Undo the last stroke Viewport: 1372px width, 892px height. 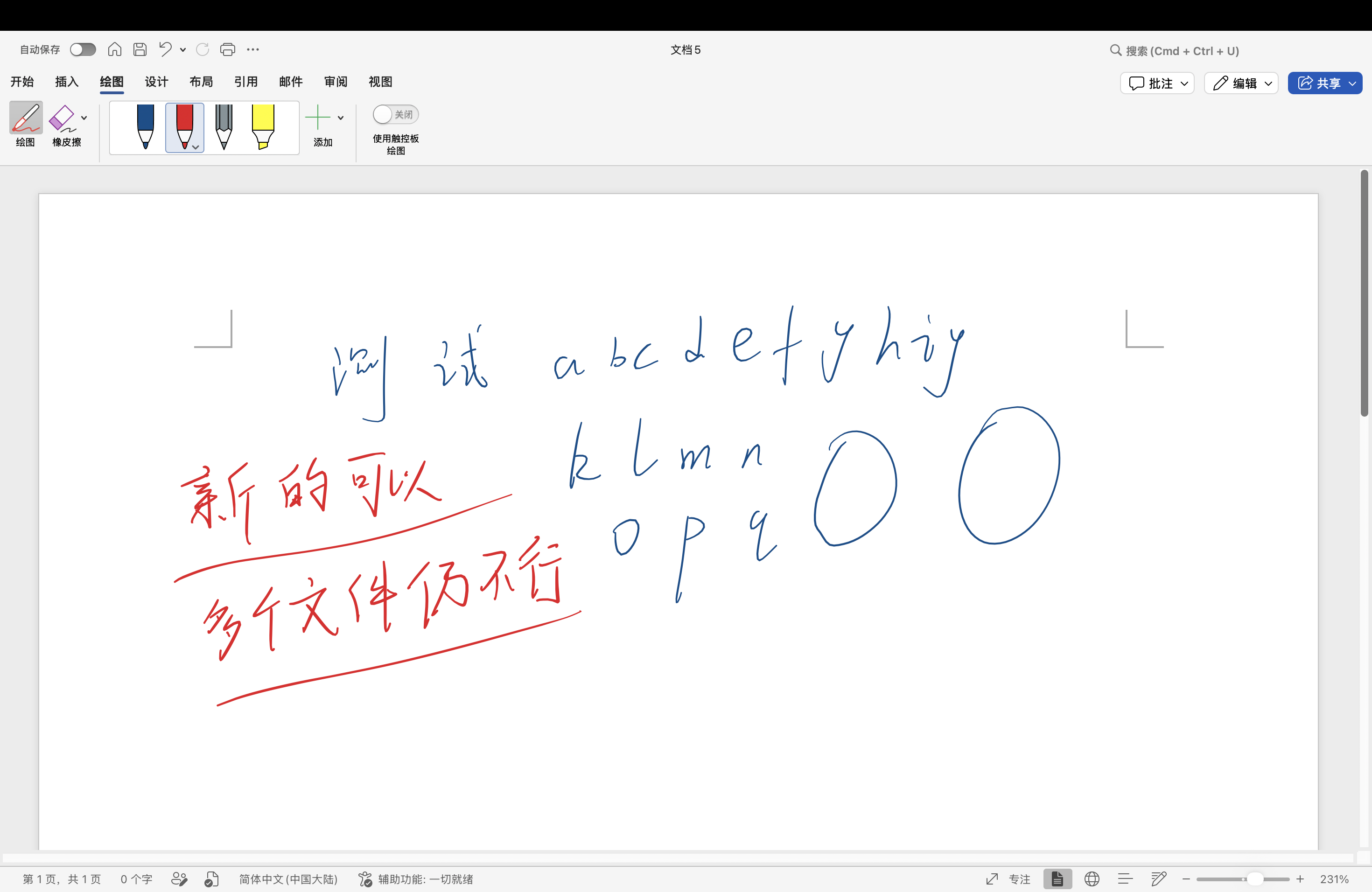(166, 49)
